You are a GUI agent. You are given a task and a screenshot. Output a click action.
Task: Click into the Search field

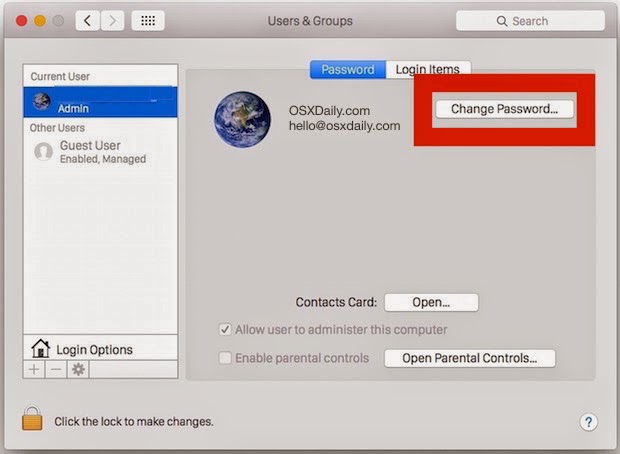point(530,21)
